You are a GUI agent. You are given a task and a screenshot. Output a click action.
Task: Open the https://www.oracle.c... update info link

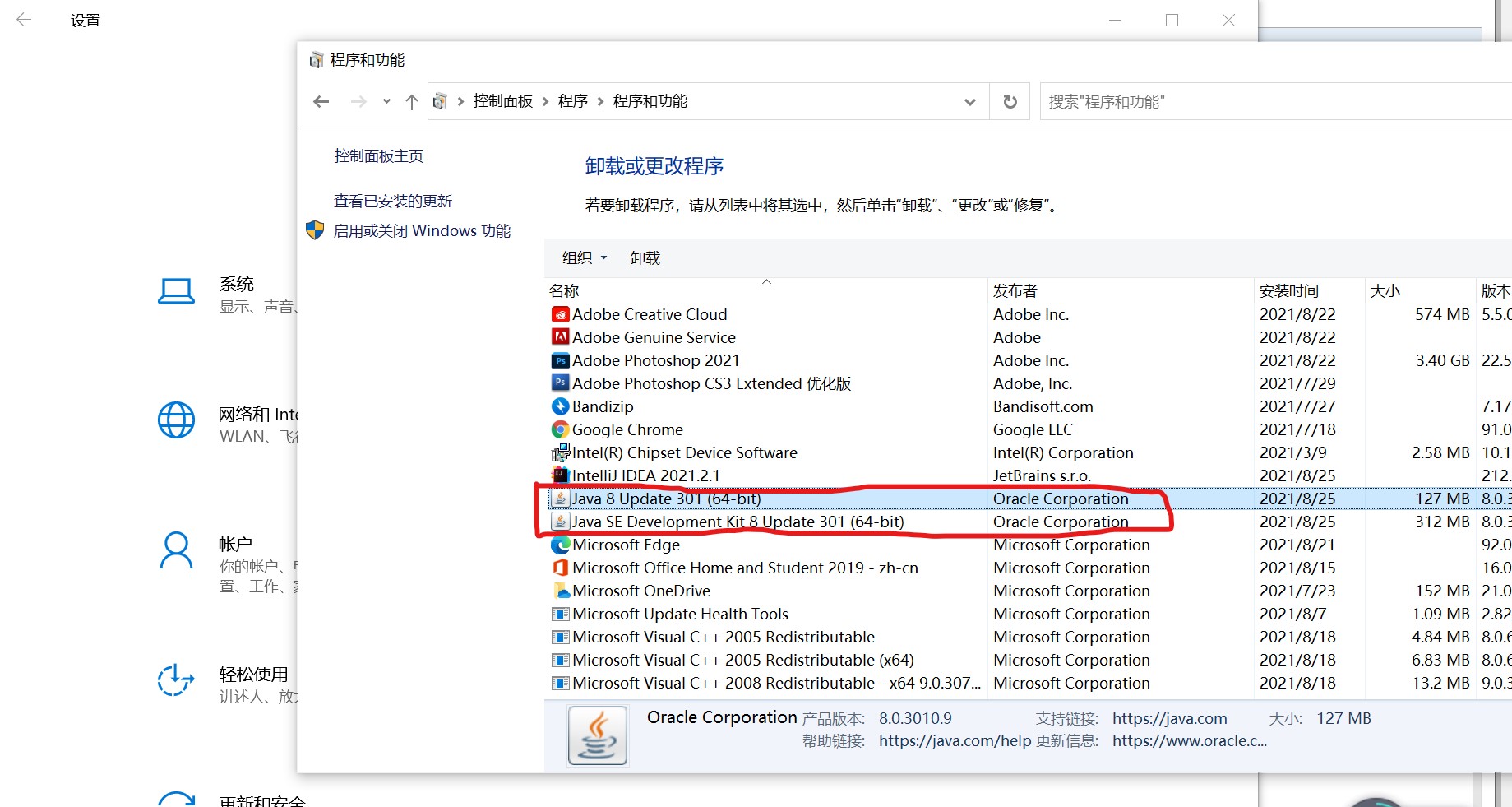pyautogui.click(x=1190, y=740)
